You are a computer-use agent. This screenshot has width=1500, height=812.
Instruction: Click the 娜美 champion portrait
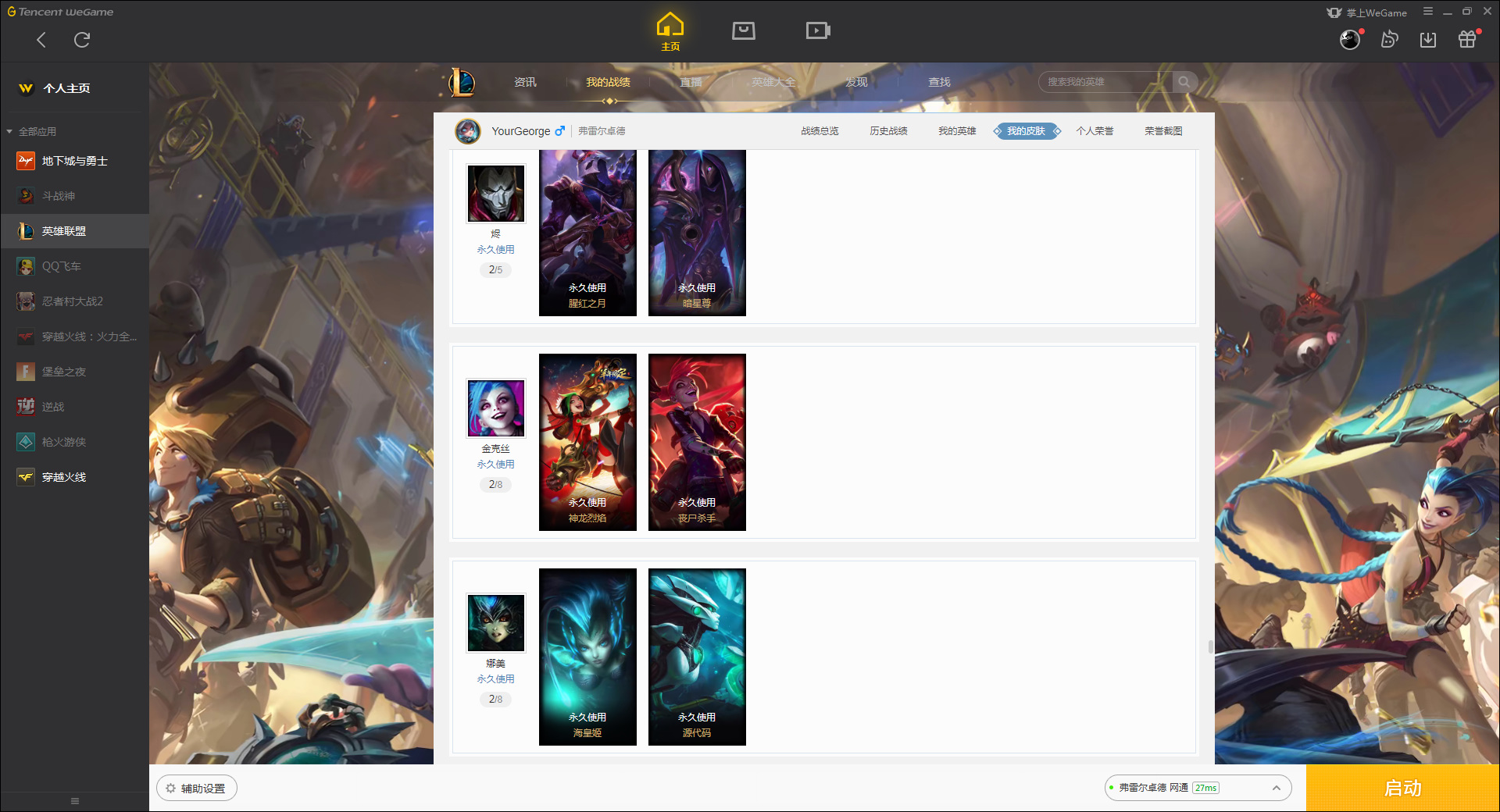(496, 623)
